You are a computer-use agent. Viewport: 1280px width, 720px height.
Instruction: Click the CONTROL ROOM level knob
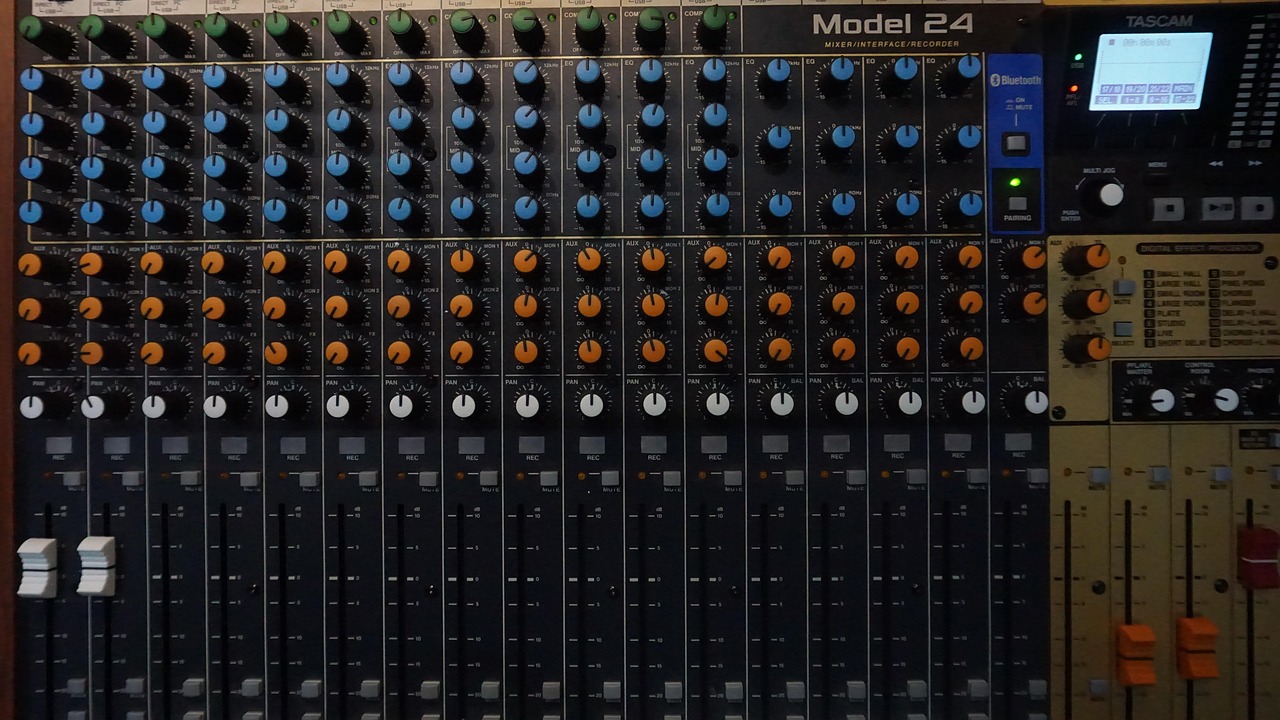point(1226,401)
